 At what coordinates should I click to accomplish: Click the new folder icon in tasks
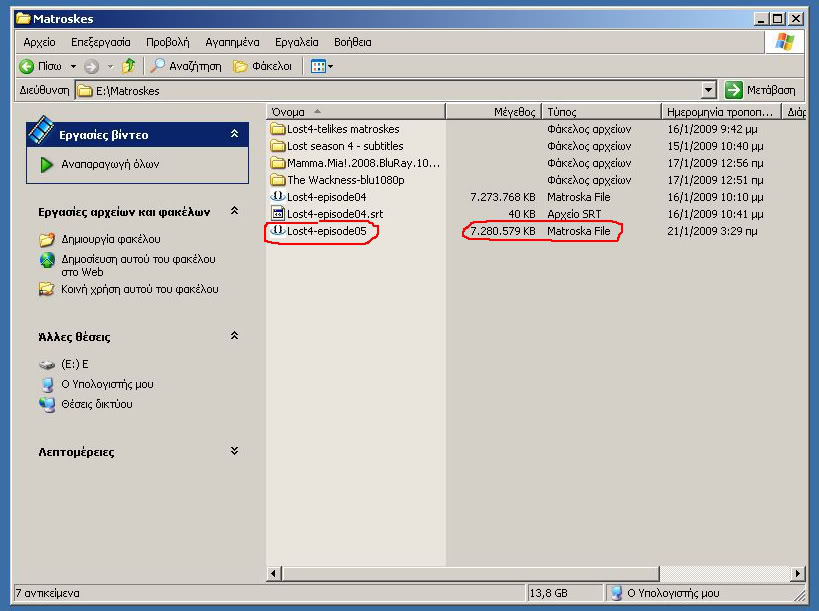coord(46,239)
